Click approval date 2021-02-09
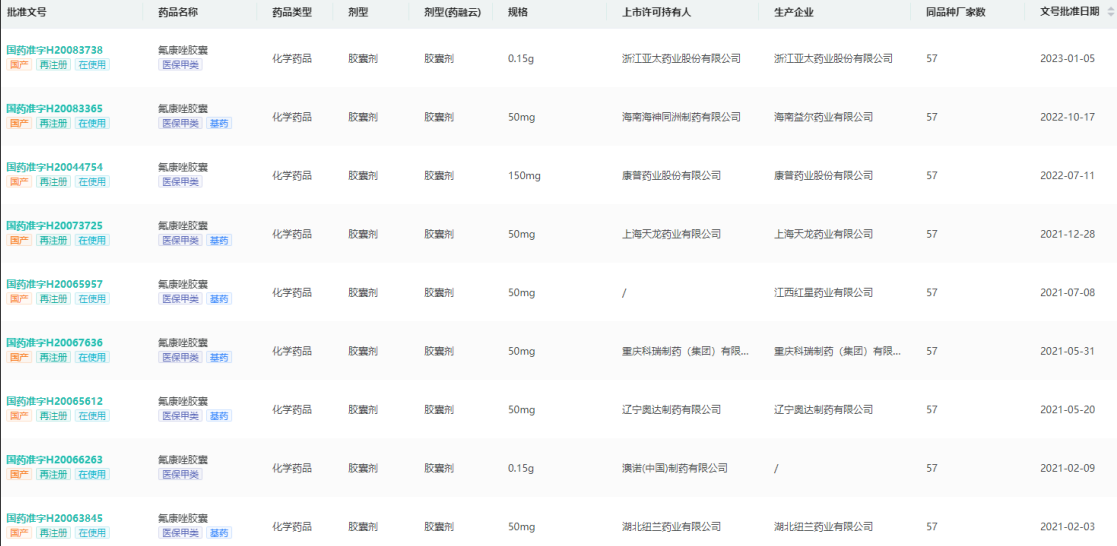 [1067, 468]
